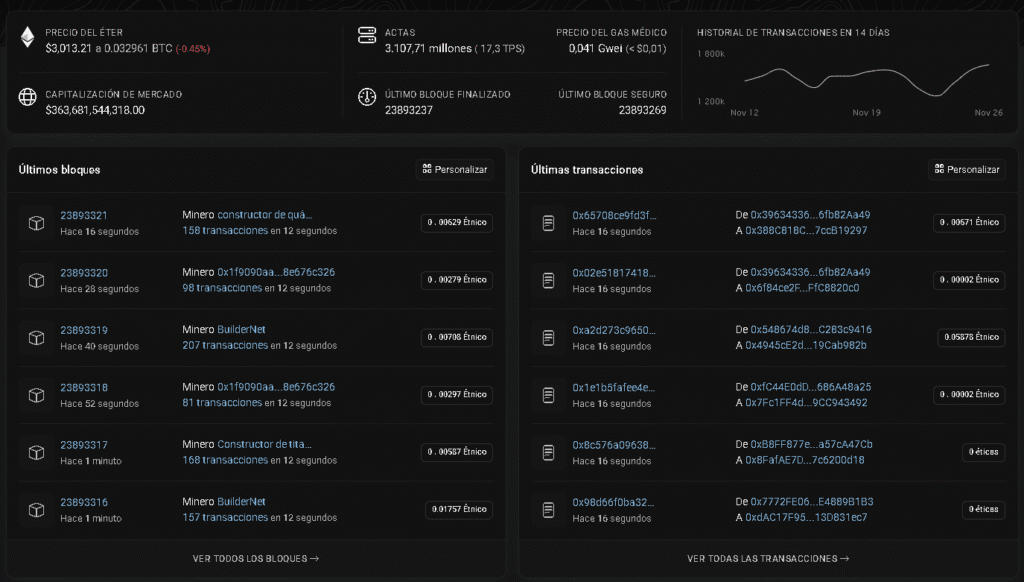This screenshot has height=582, width=1024.
Task: Click the globe icon next to capitalización de mercado
Action: click(27, 97)
